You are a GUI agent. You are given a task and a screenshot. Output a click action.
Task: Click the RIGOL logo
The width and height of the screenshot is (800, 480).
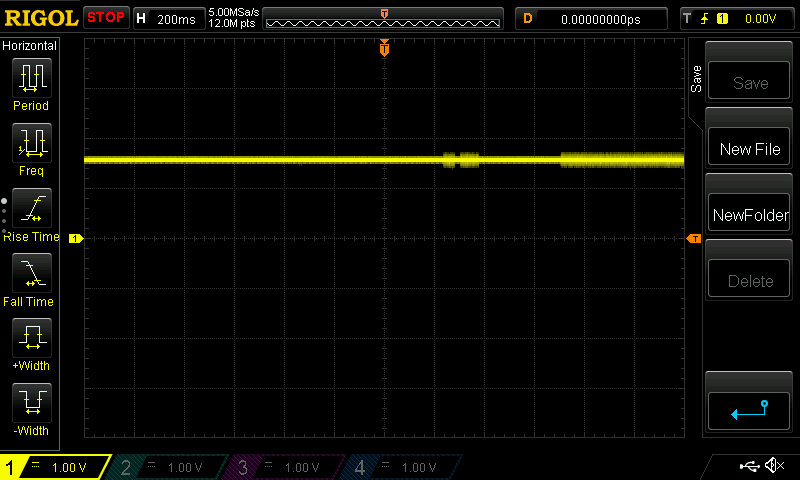coord(41,18)
